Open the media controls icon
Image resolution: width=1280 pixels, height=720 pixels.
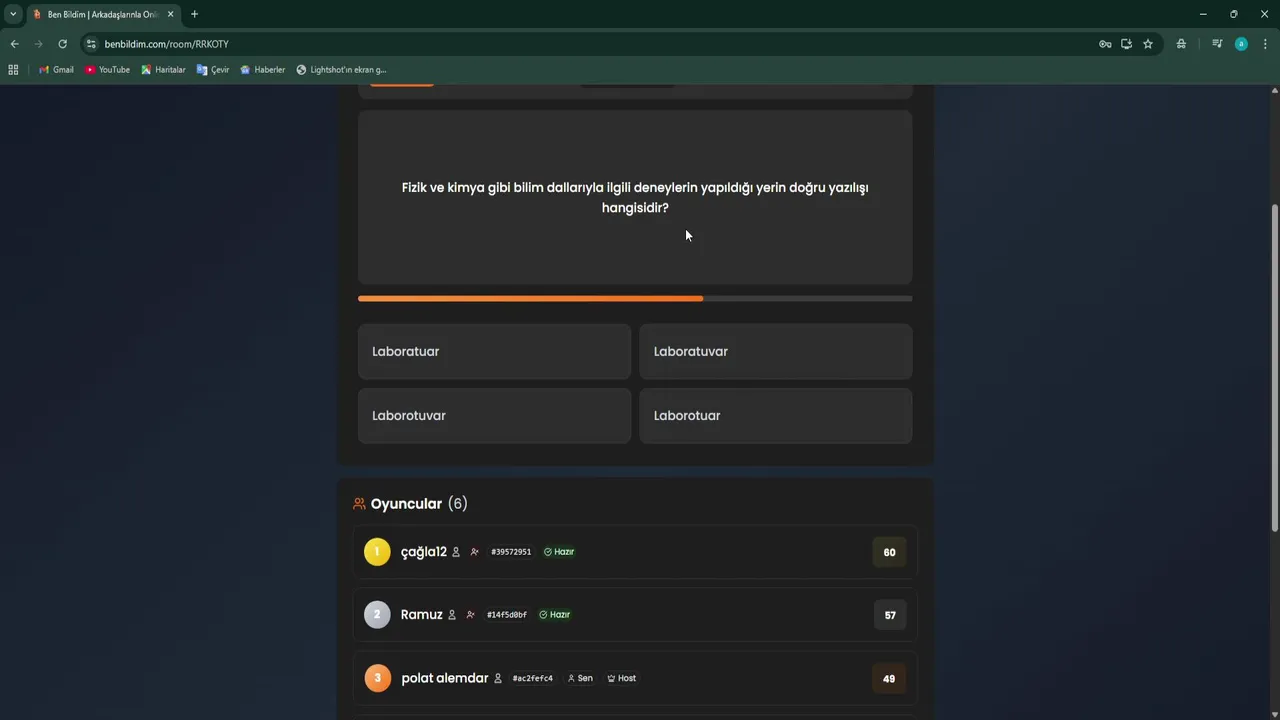[1217, 44]
